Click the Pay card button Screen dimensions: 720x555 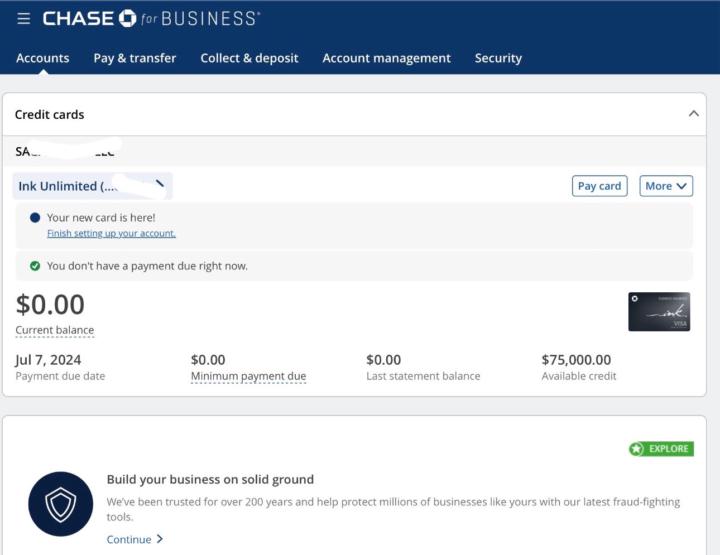pos(599,186)
